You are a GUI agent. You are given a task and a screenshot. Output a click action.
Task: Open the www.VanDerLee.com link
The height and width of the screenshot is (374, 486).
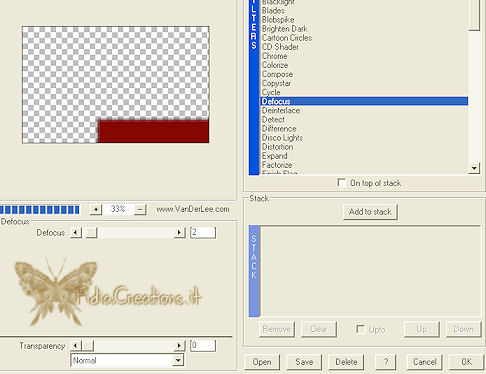tap(193, 209)
